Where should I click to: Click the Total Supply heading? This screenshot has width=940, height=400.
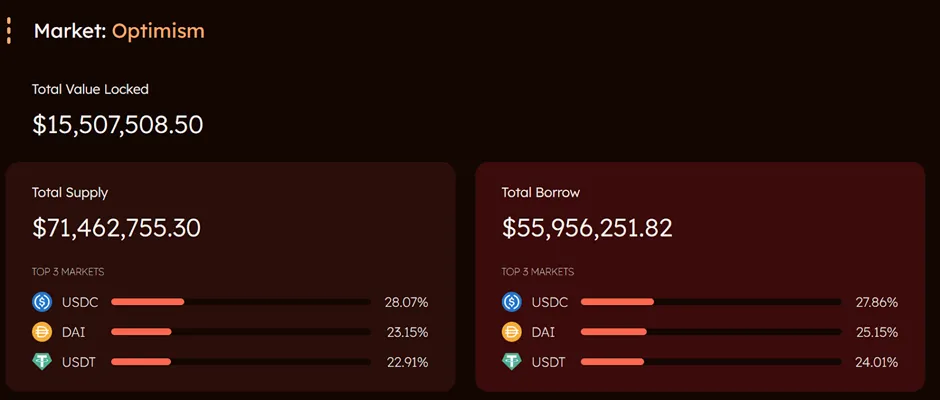pos(70,193)
